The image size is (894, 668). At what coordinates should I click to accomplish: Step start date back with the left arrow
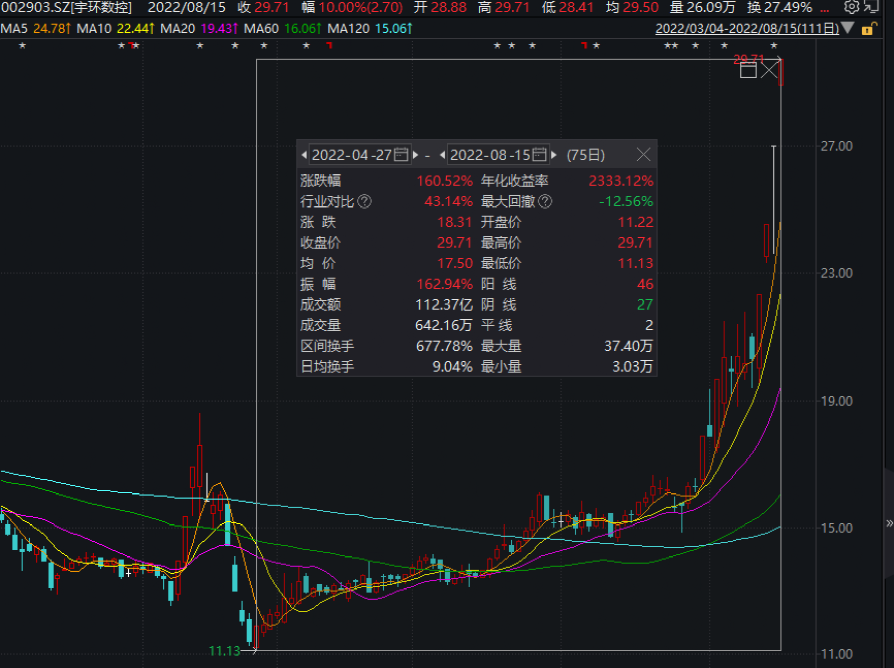pyautogui.click(x=305, y=155)
